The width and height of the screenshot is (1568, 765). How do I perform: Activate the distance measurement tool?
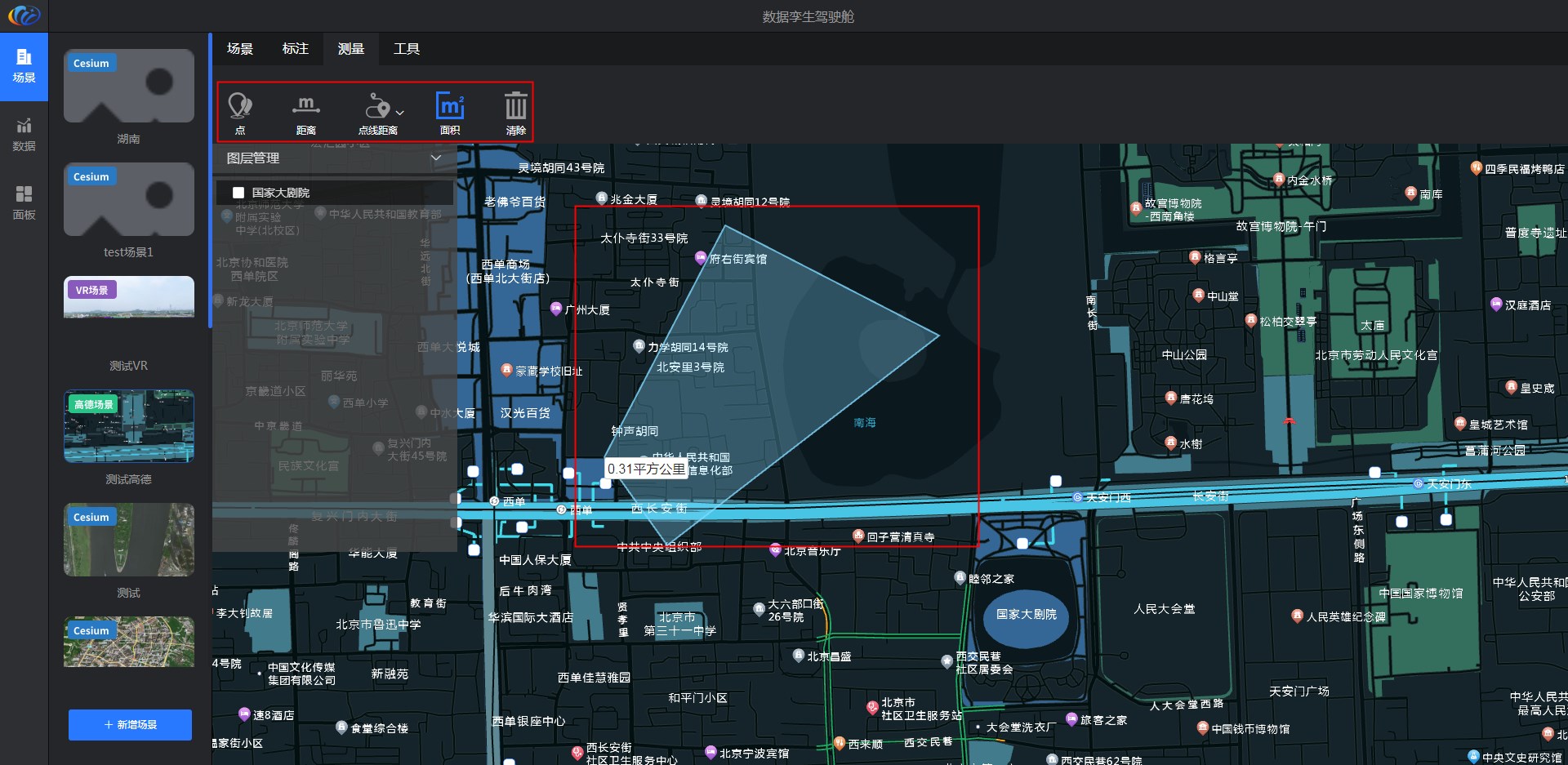tap(305, 113)
